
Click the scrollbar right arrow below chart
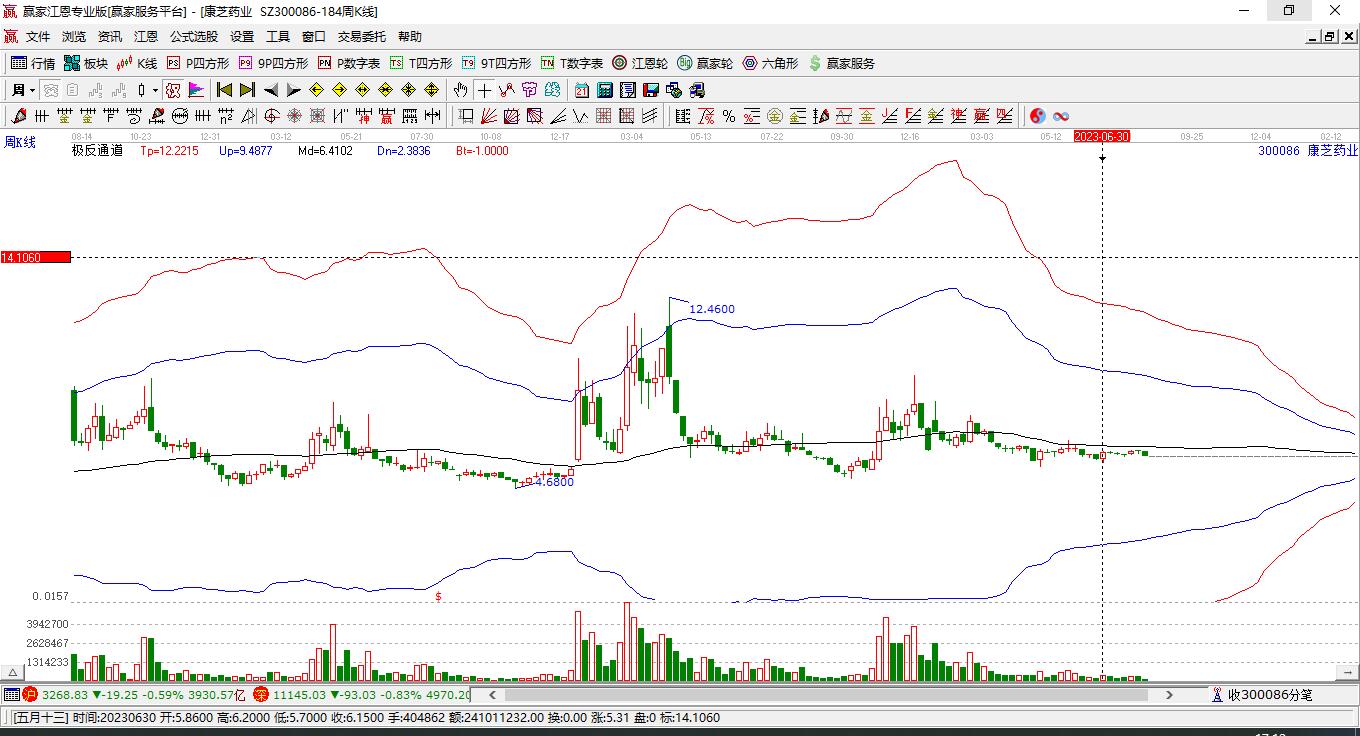(1169, 694)
